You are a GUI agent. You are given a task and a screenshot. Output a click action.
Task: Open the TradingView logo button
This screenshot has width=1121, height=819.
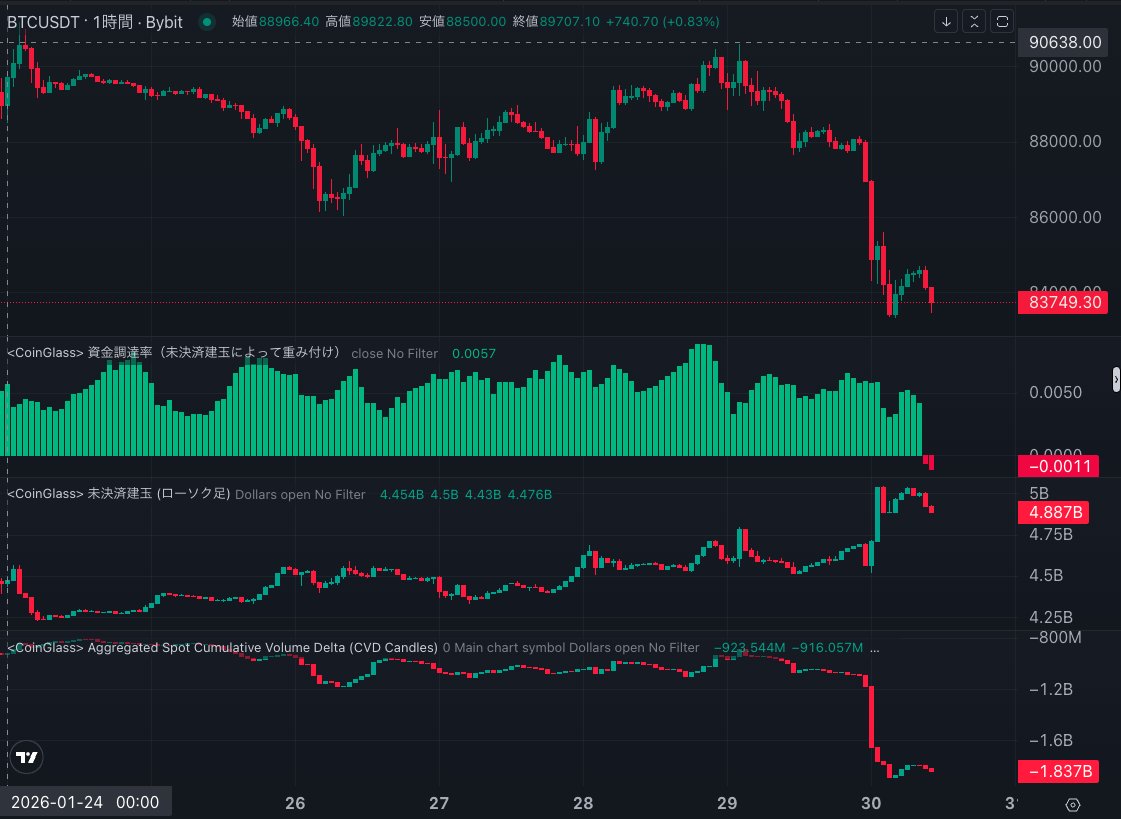tap(27, 757)
